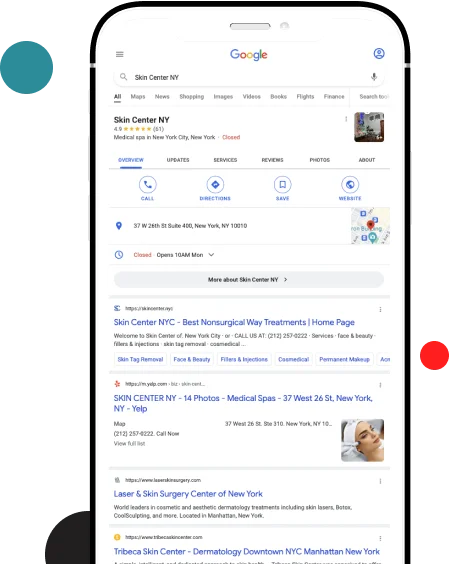Switch to the Reviews tab

coord(272,160)
